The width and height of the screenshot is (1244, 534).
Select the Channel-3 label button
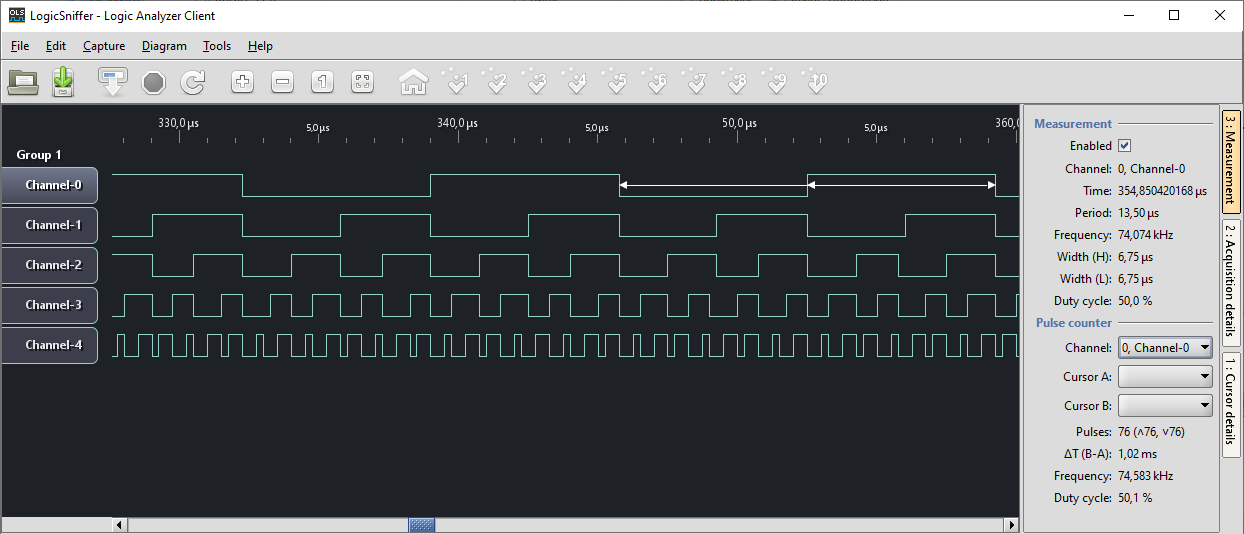pos(49,305)
